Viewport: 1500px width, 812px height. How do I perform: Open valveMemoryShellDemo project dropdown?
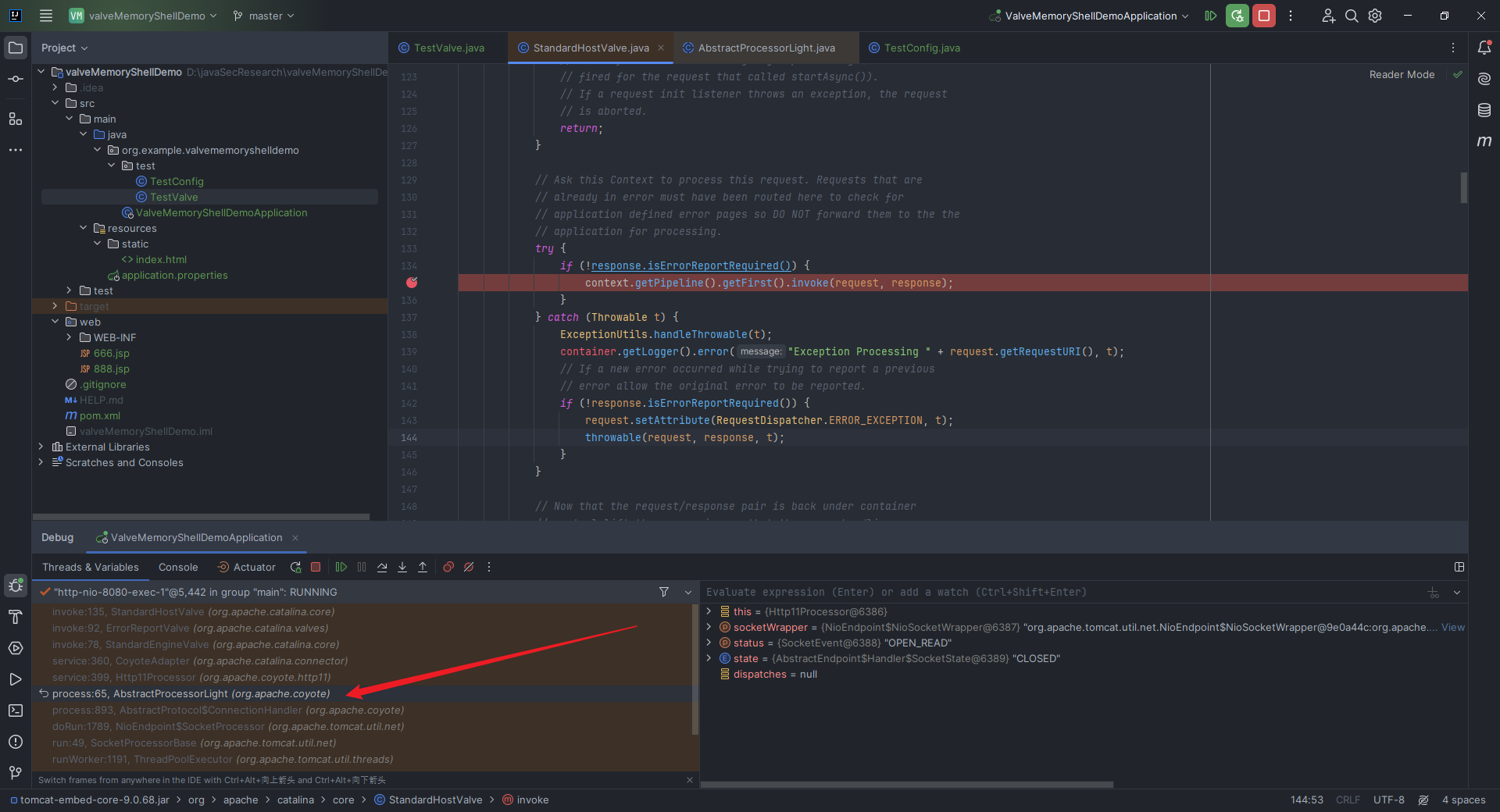[x=142, y=16]
